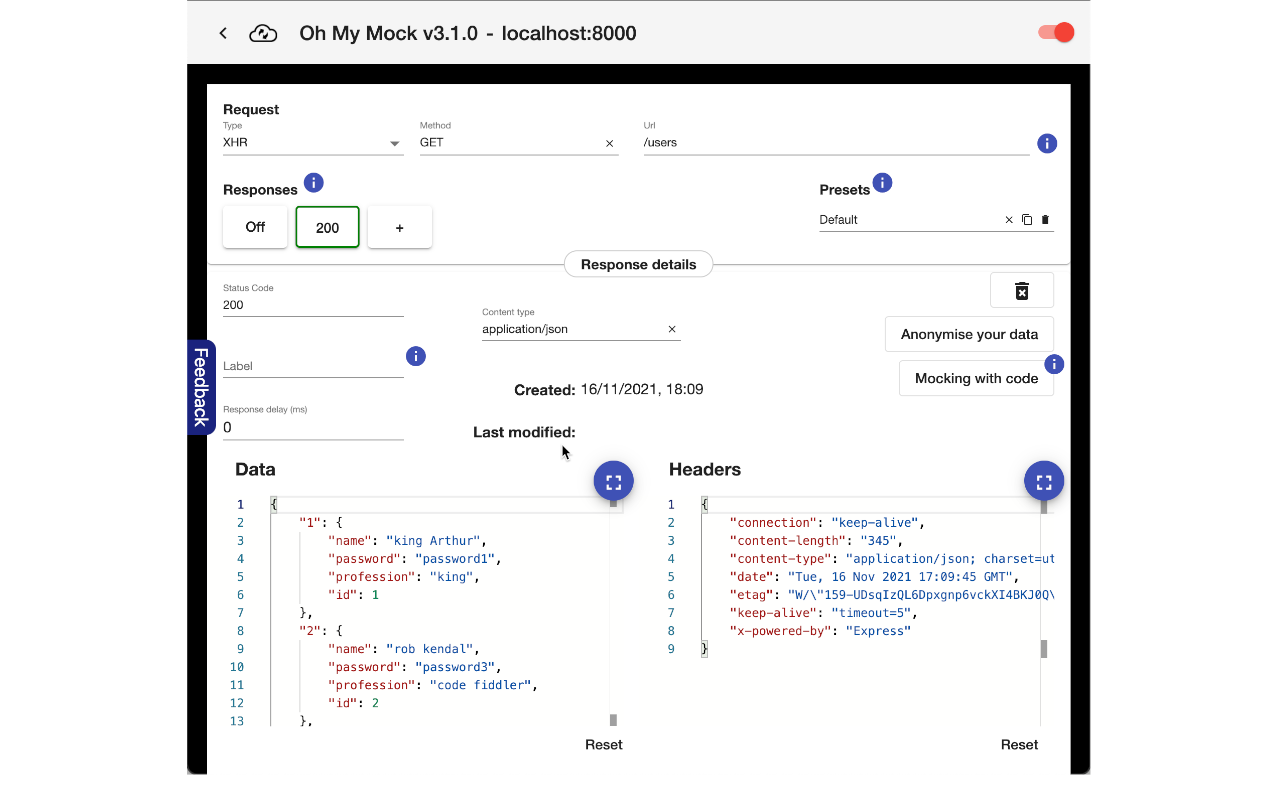Screen dimensions: 1280x800
Task: Show info about Responses
Action: pyautogui.click(x=313, y=183)
